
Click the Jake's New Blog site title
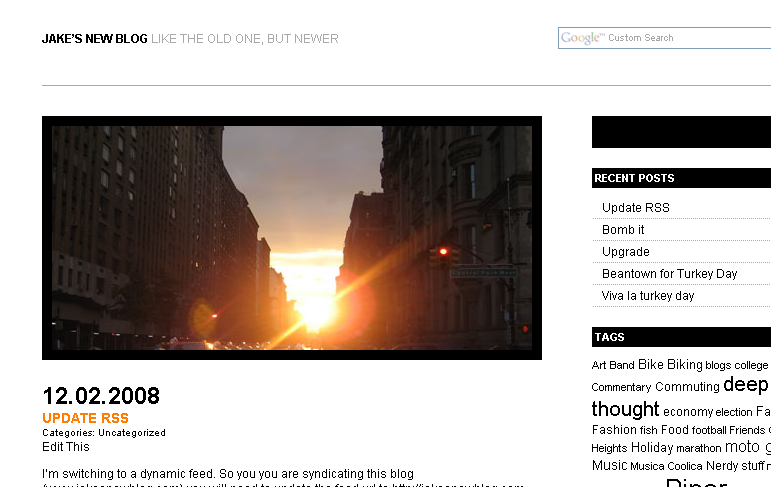click(94, 39)
